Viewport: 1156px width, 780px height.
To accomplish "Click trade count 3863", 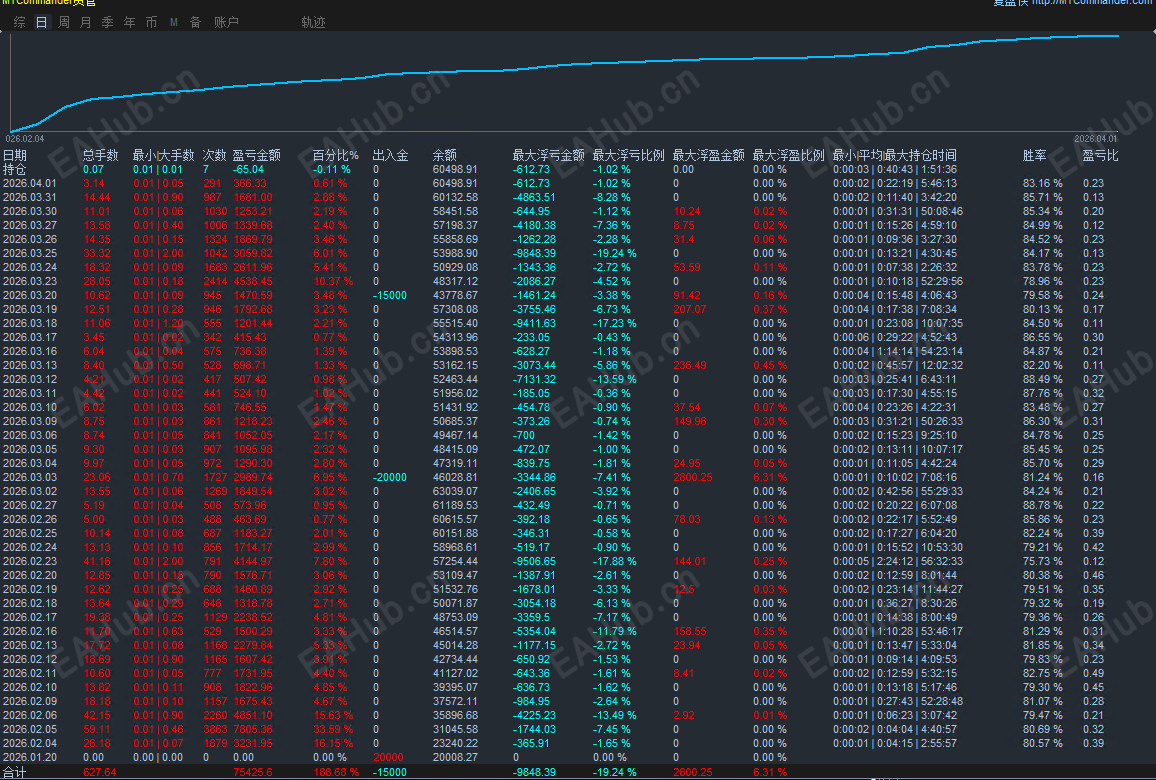I will (215, 729).
